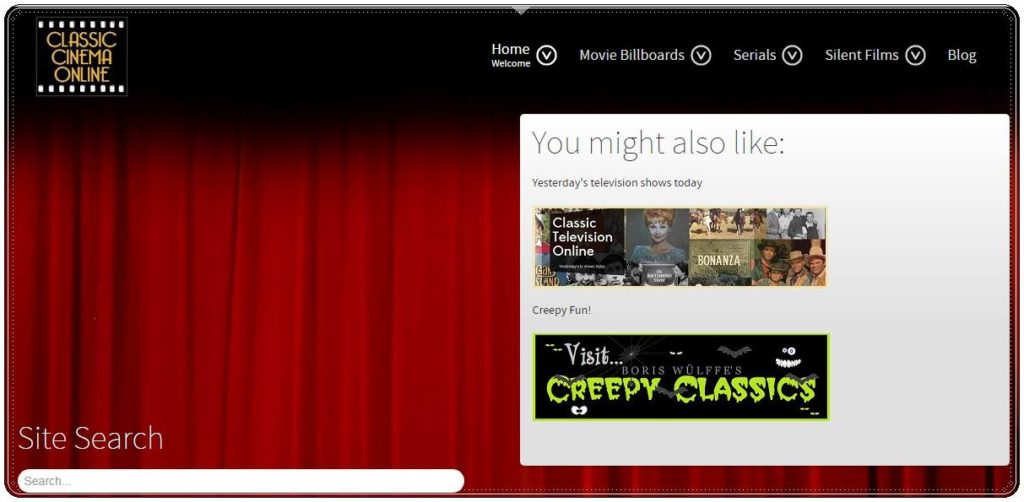Click the "Creepy Fun!" caption
1024x502 pixels.
pos(562,310)
